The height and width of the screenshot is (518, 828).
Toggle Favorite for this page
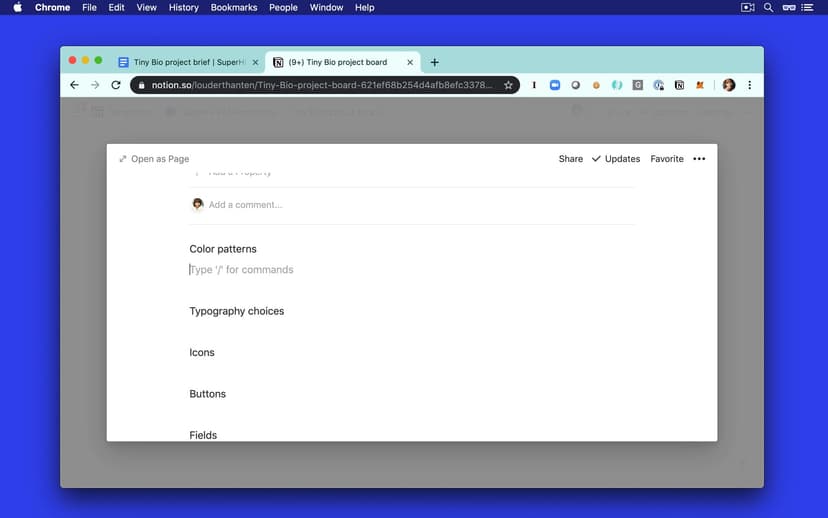(x=667, y=159)
